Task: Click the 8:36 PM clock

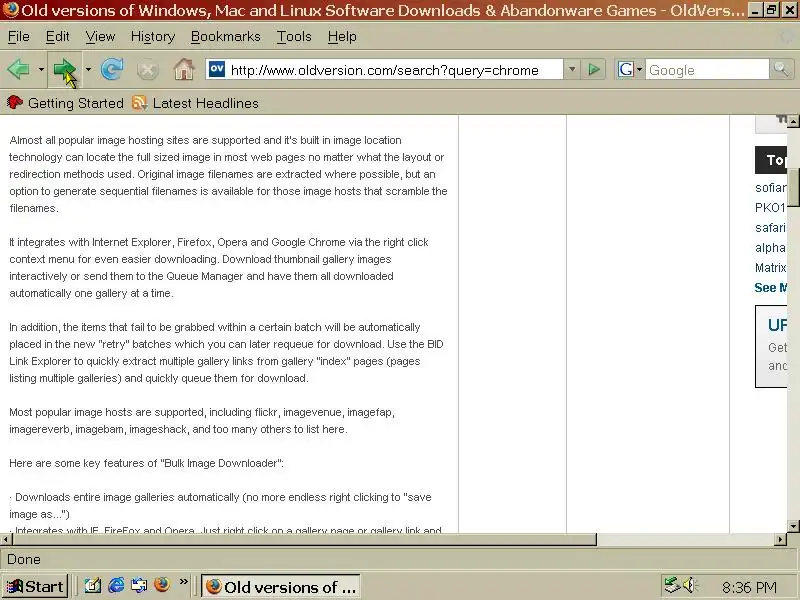Action: pos(748,588)
